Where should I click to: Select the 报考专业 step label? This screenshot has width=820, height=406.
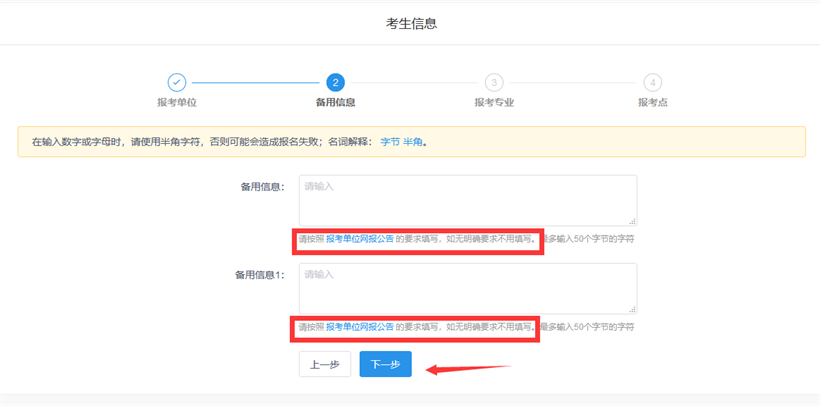494,102
